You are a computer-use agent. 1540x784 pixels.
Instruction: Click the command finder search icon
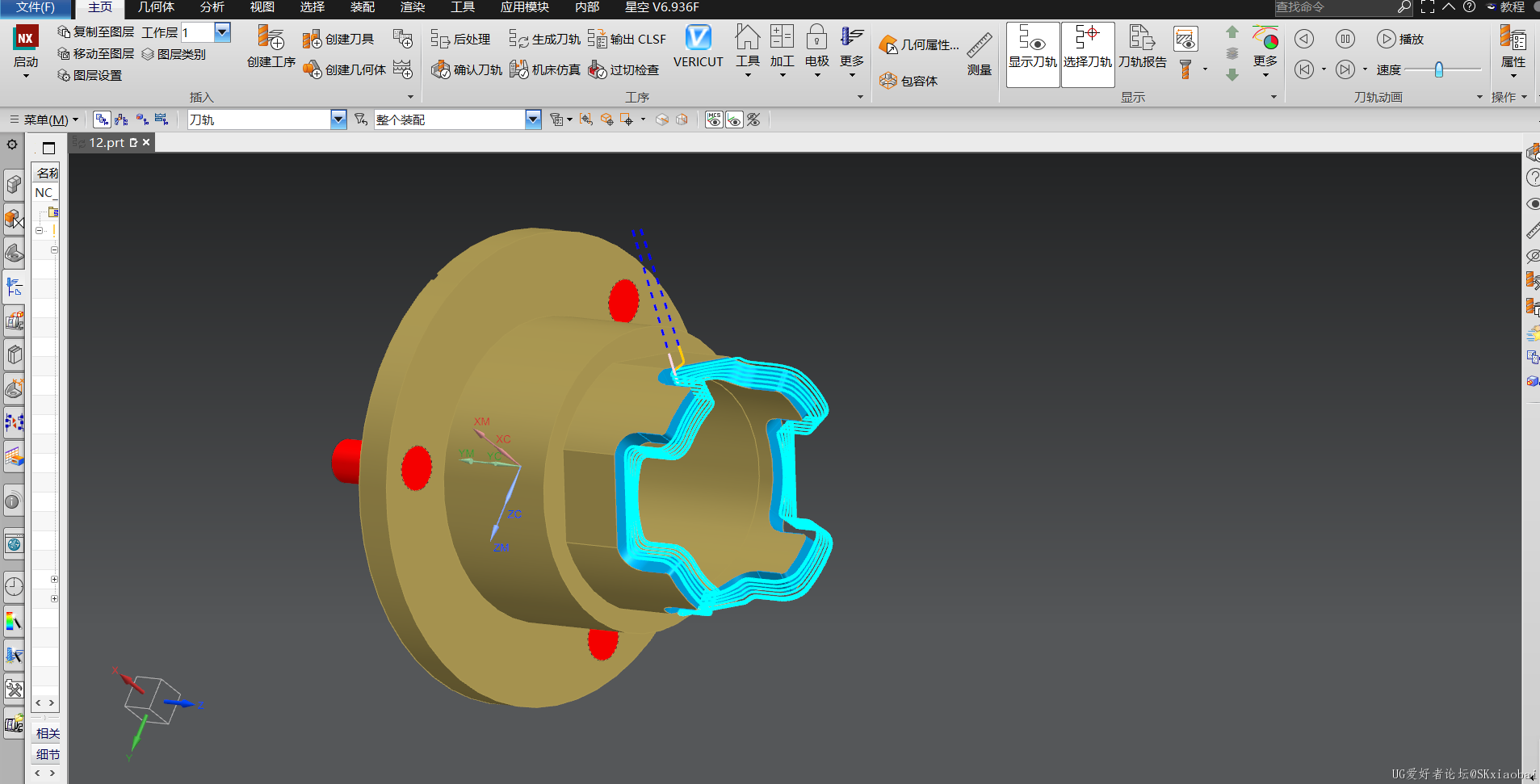pyautogui.click(x=1404, y=7)
